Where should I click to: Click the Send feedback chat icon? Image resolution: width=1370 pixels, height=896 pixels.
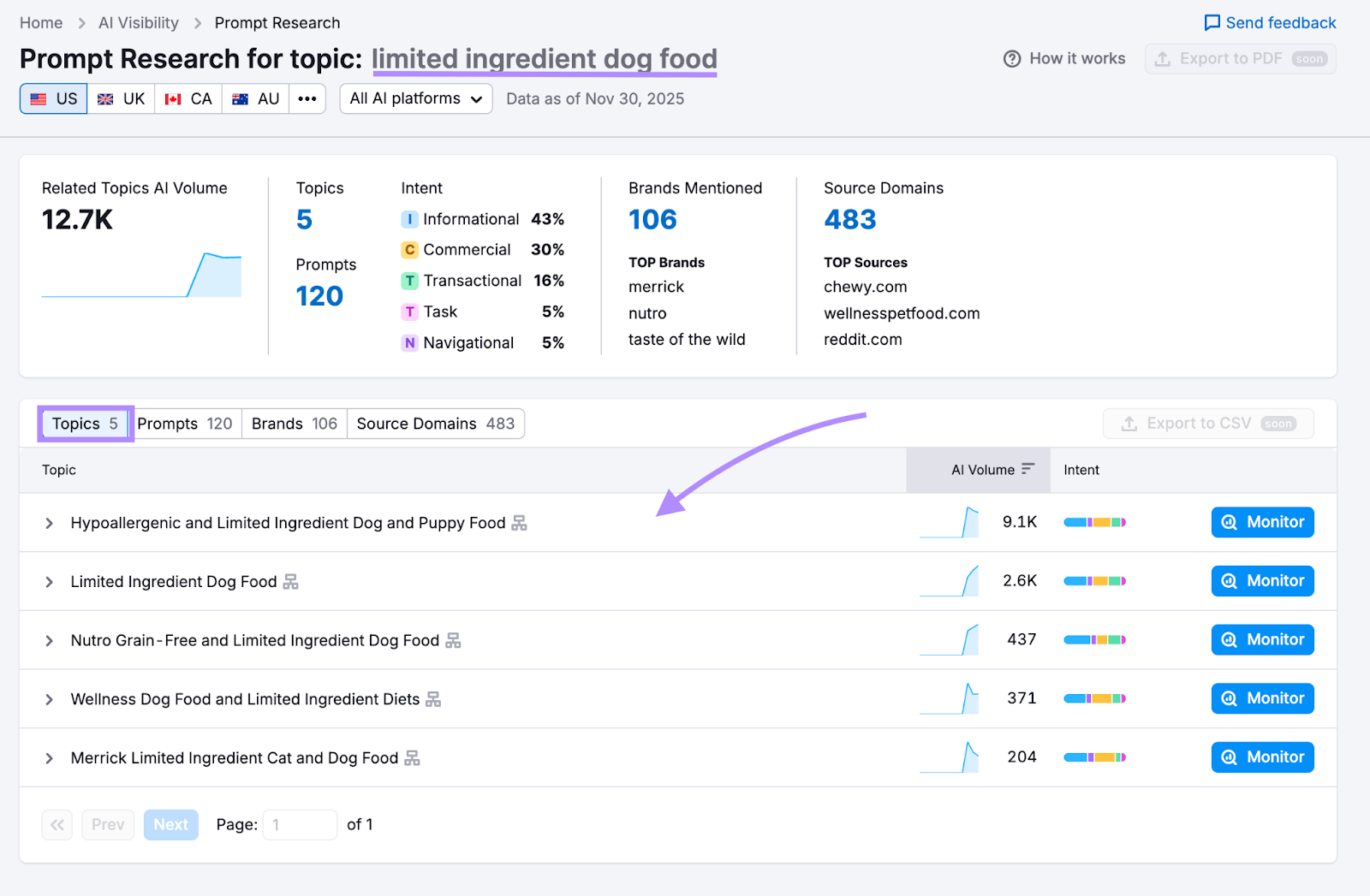point(1211,22)
